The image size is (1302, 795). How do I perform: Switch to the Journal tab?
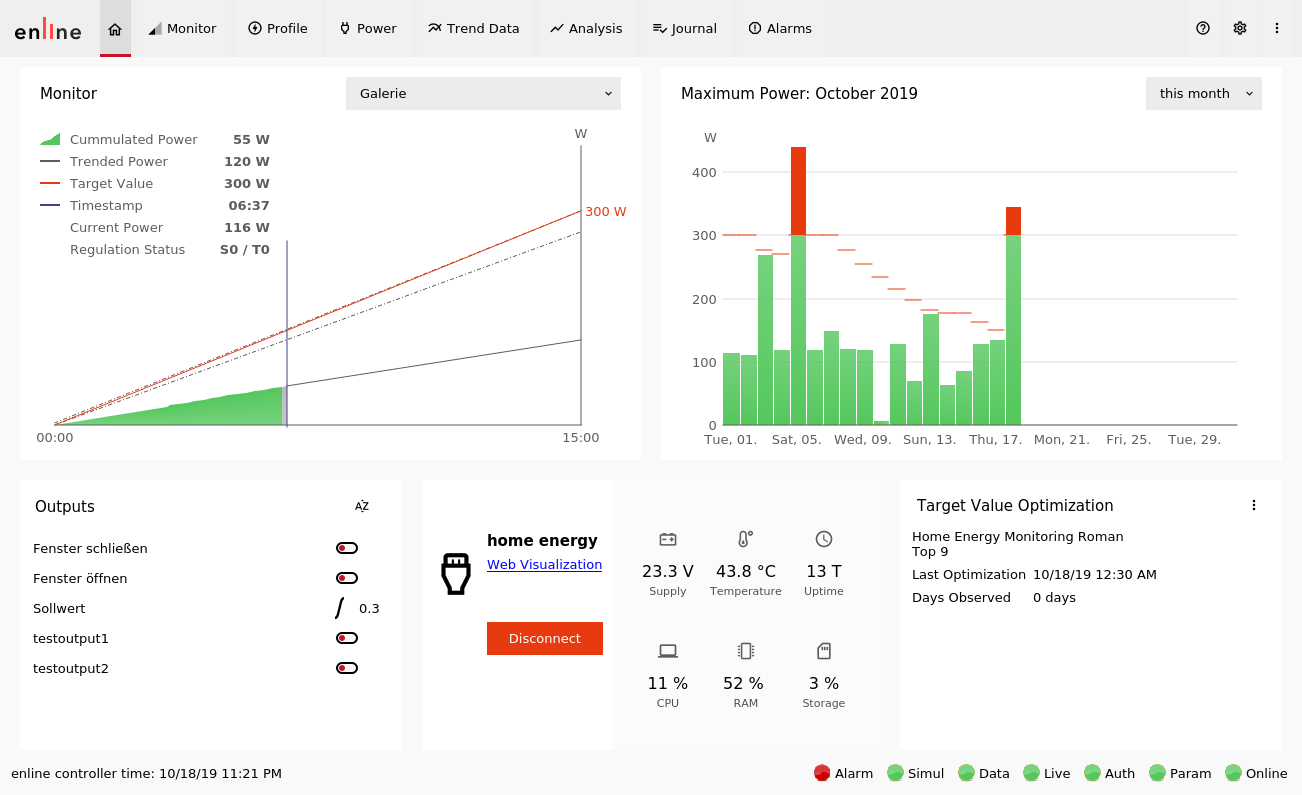(x=684, y=29)
